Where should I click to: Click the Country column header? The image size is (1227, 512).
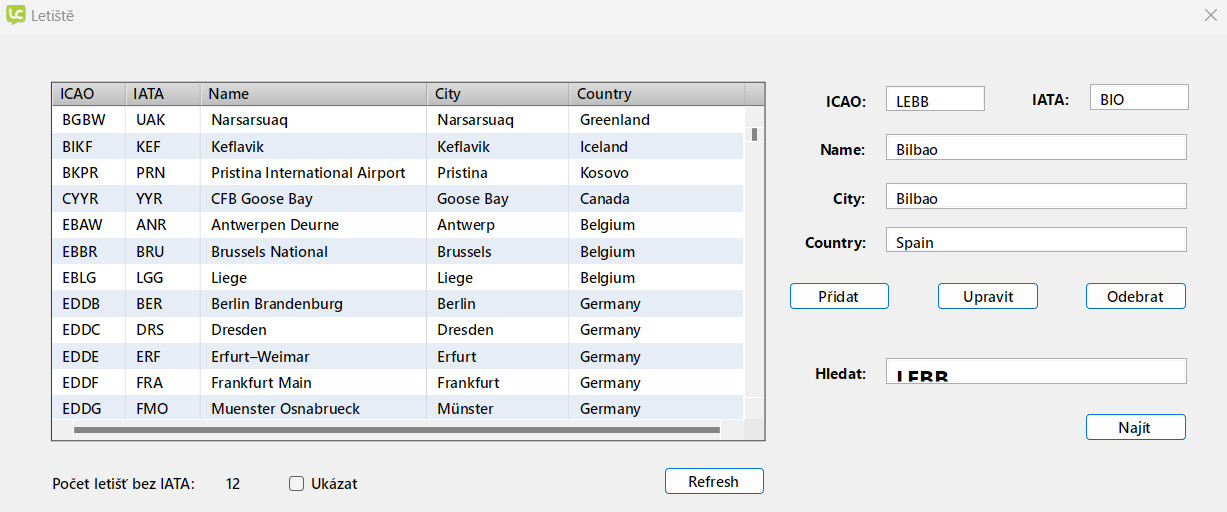(x=656, y=94)
